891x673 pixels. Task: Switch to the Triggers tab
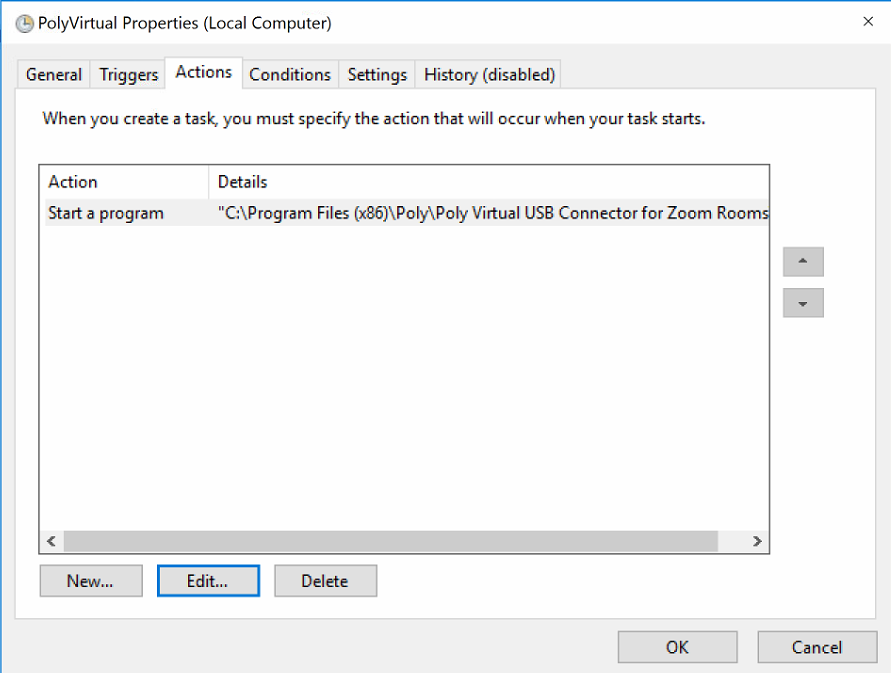click(x=128, y=74)
